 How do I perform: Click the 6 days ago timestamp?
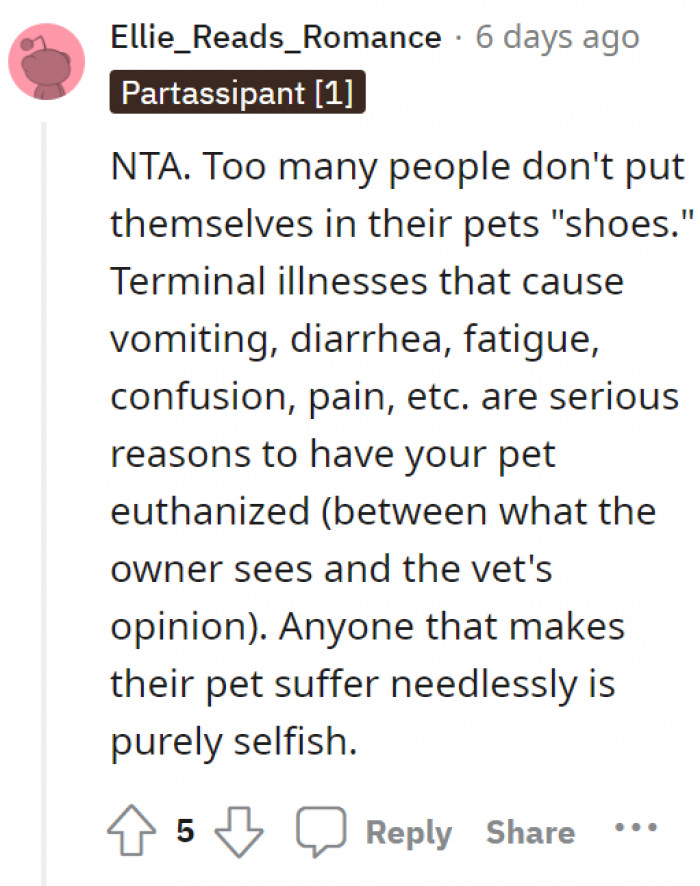556,36
